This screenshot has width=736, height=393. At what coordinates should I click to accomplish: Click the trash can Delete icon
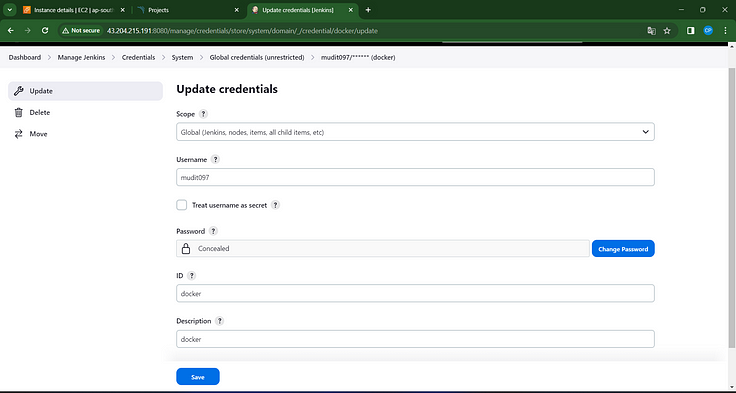point(19,113)
